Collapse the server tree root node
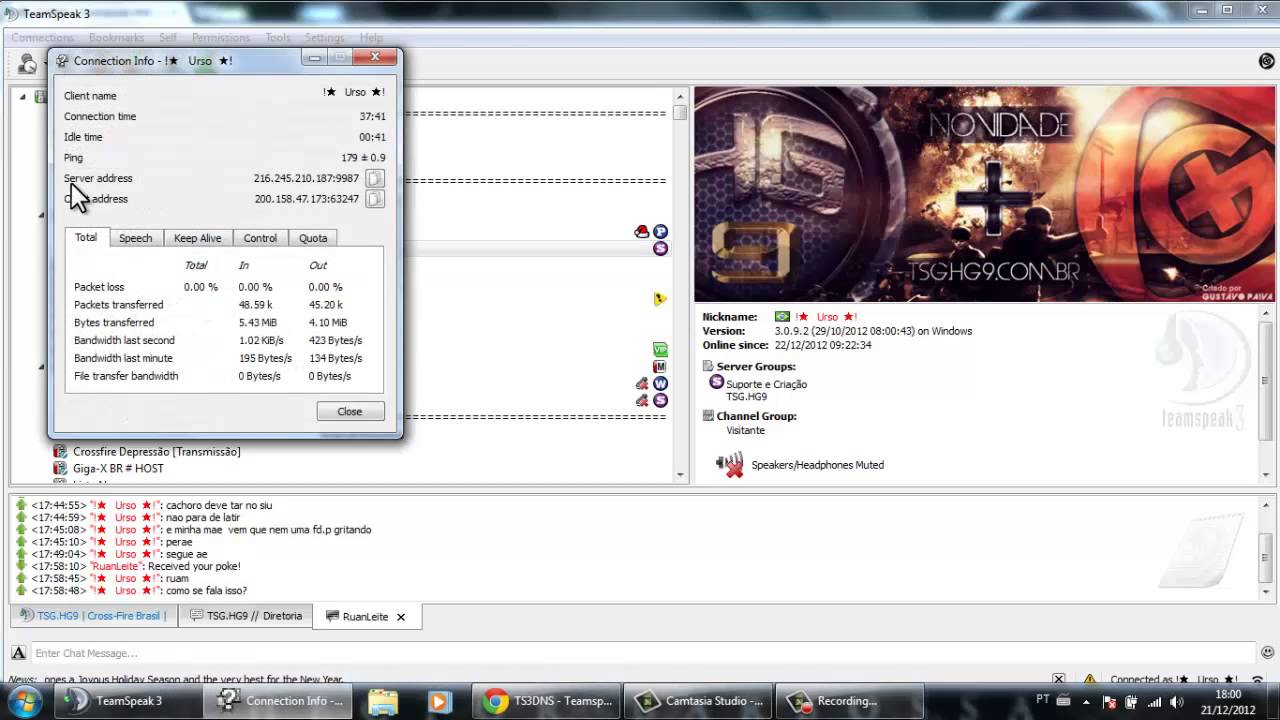Image resolution: width=1280 pixels, height=720 pixels. click(x=22, y=97)
